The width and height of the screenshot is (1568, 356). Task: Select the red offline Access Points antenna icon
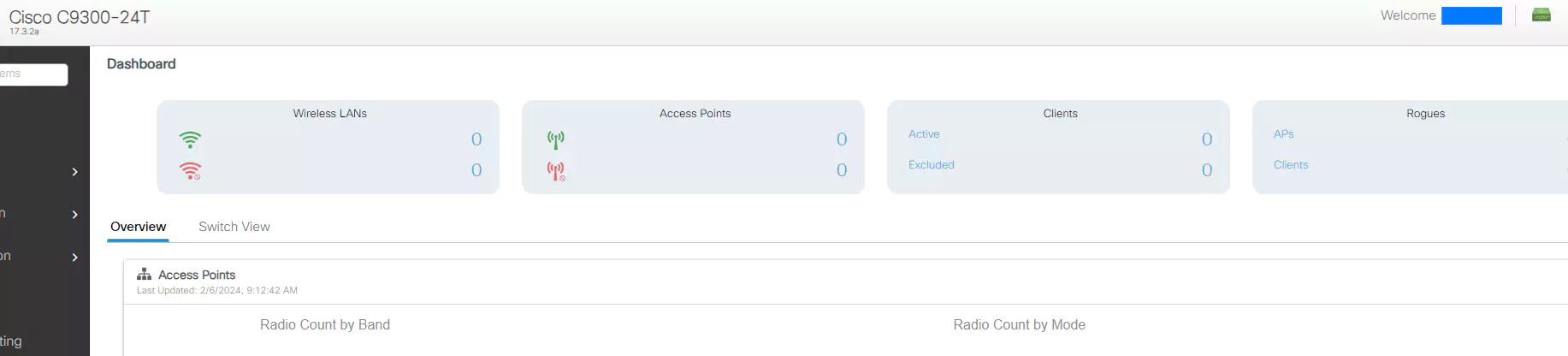pyautogui.click(x=556, y=171)
